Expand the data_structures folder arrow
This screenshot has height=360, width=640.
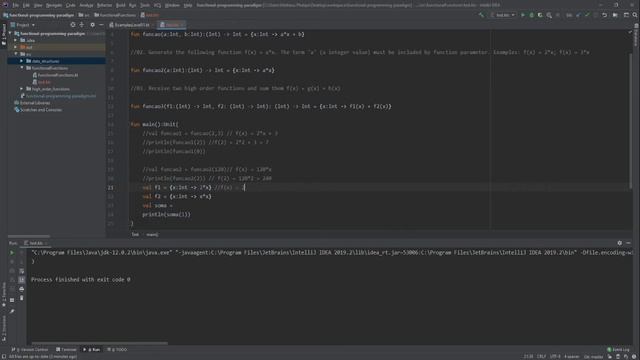(22, 61)
